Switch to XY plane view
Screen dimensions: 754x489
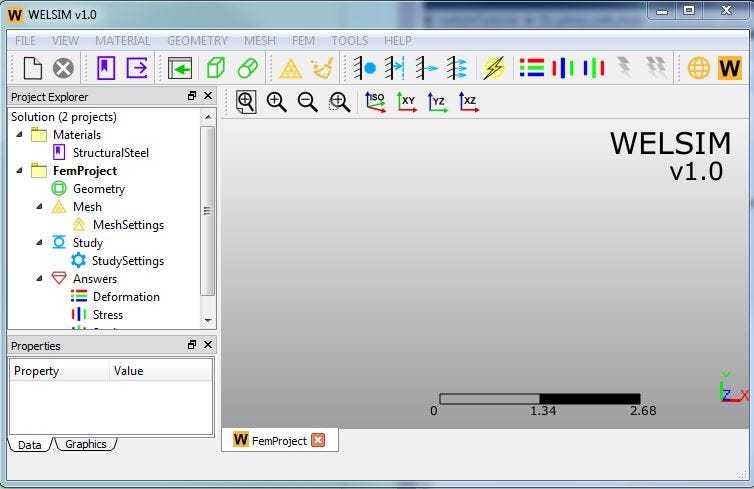(x=406, y=102)
